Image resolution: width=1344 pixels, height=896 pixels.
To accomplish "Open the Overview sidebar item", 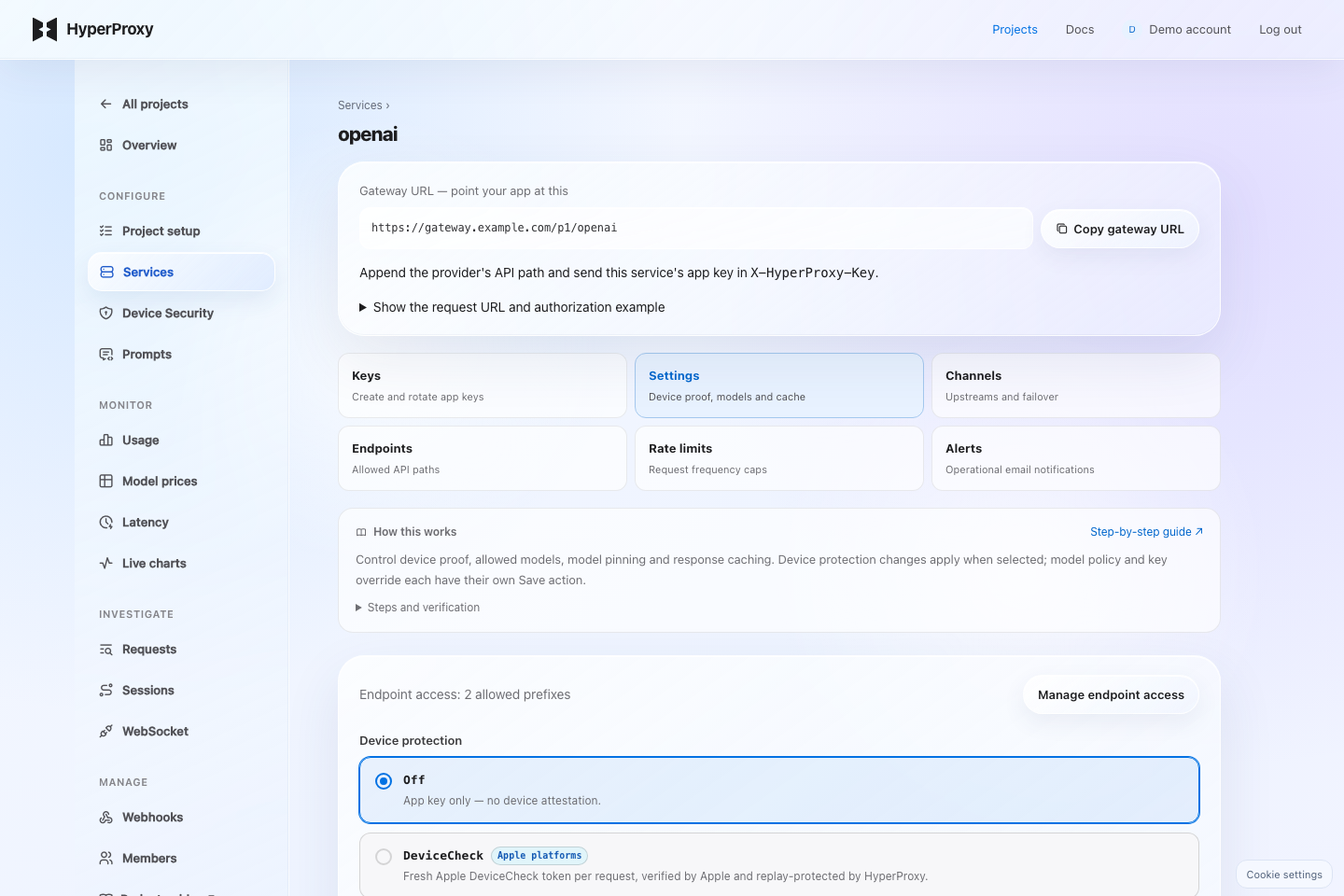I will click(x=181, y=146).
